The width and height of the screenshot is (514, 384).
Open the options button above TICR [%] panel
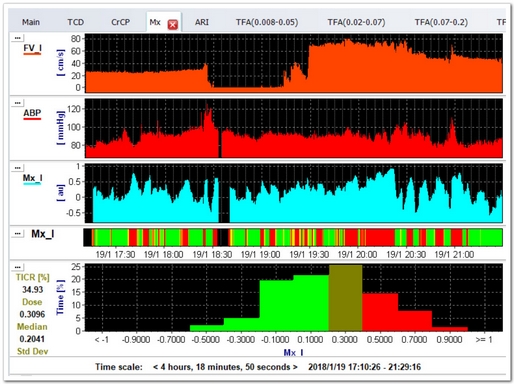coord(17,267)
